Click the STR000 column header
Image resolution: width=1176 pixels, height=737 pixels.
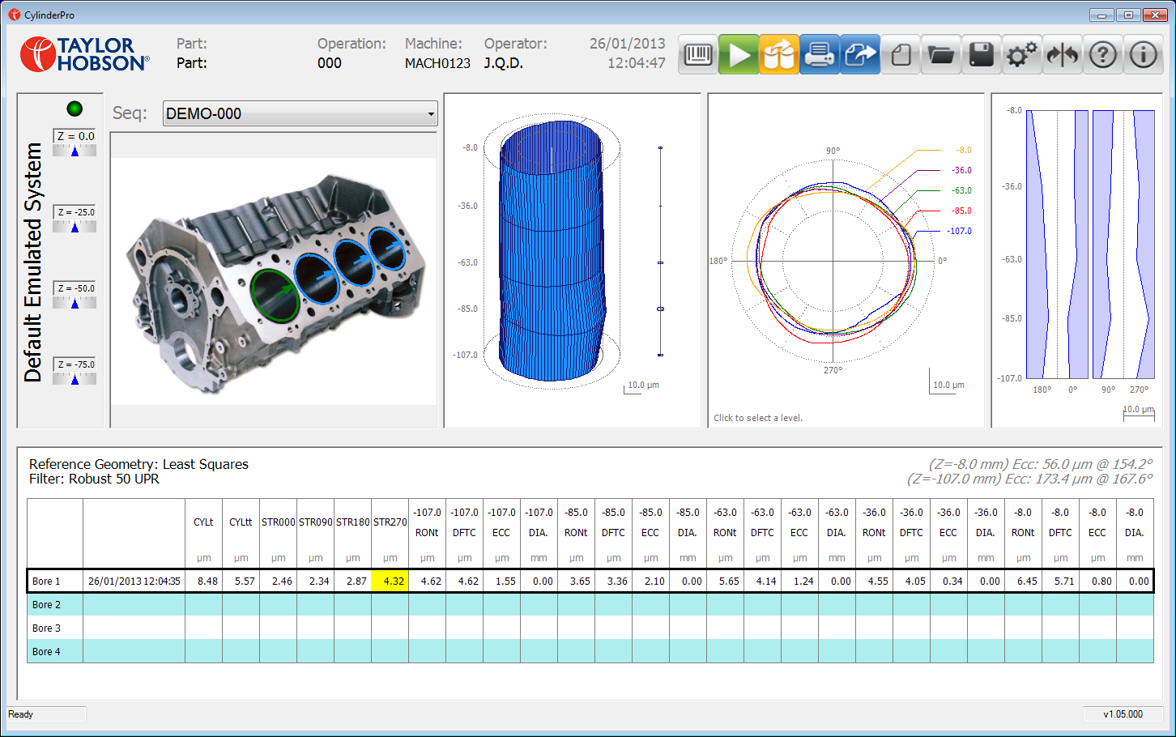pos(278,534)
